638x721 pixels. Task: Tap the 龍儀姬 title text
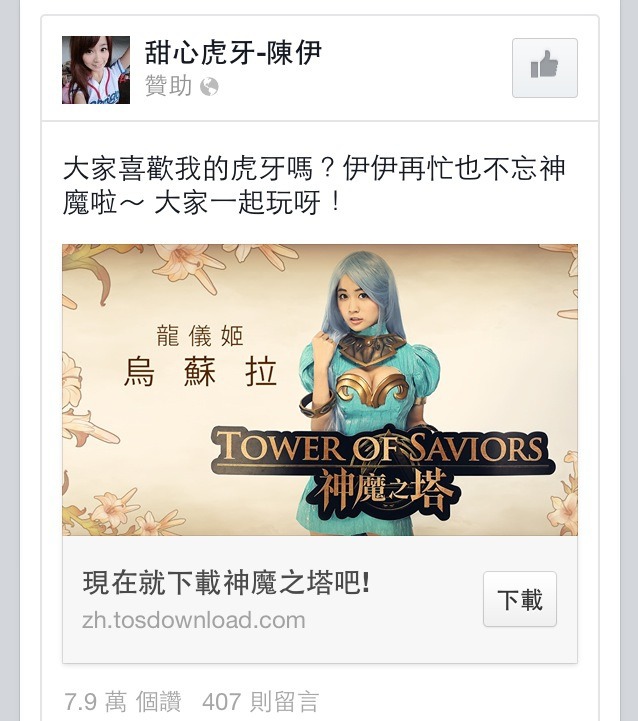click(x=200, y=335)
